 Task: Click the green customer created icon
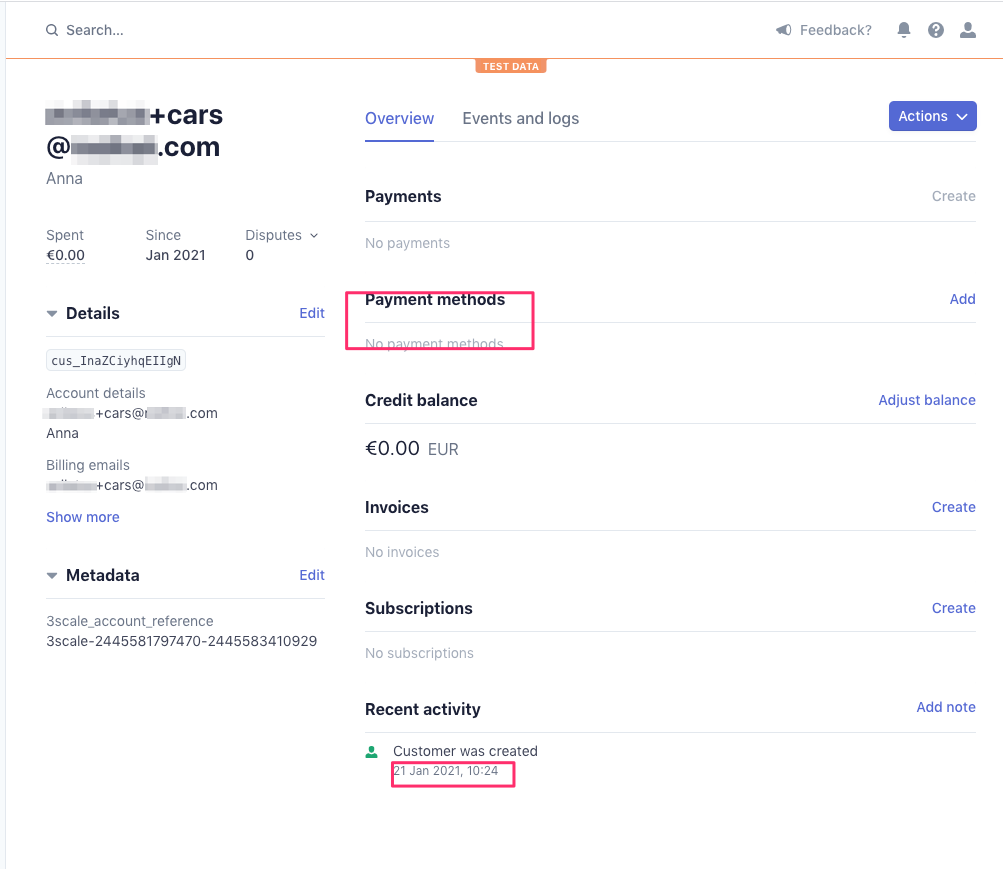tap(372, 751)
